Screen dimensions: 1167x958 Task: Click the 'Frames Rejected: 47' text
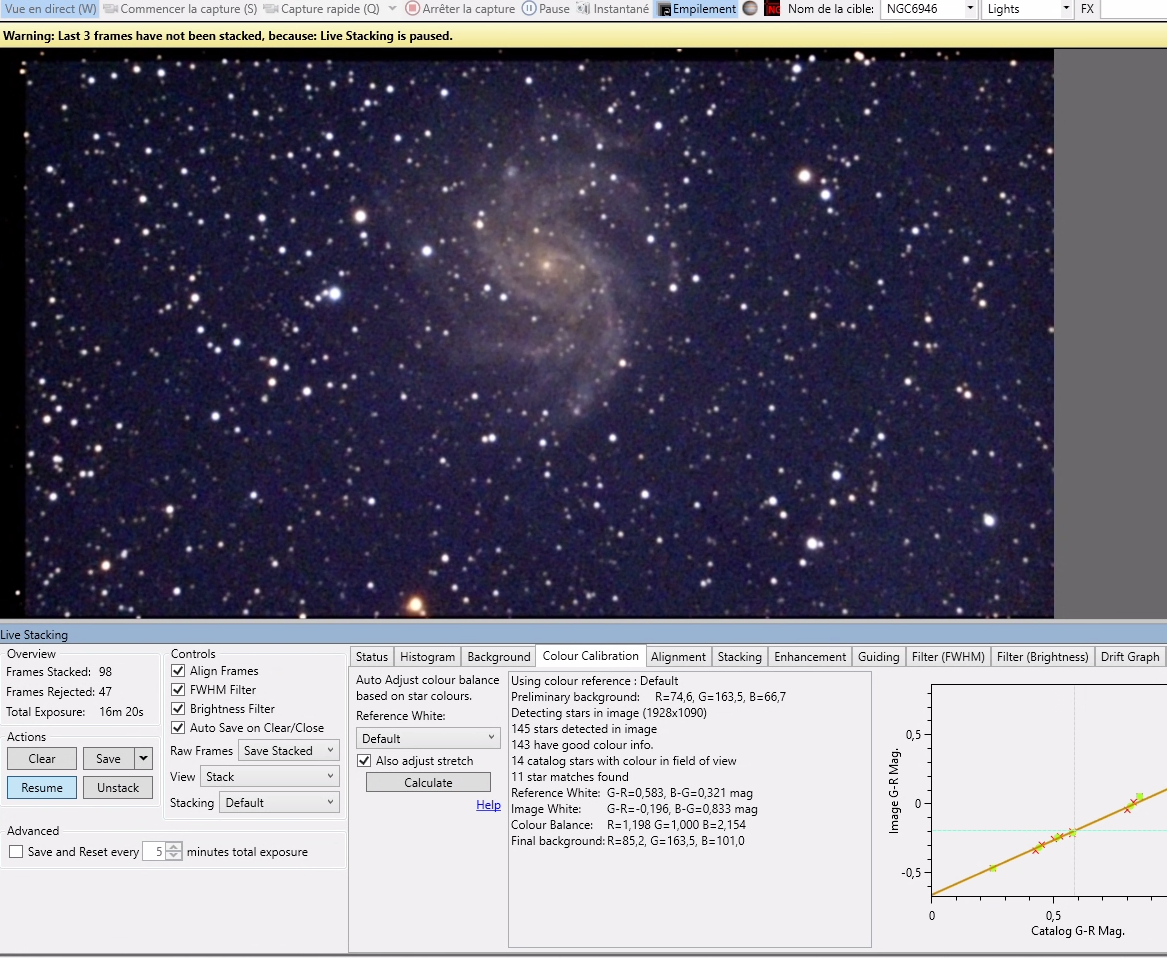click(59, 692)
